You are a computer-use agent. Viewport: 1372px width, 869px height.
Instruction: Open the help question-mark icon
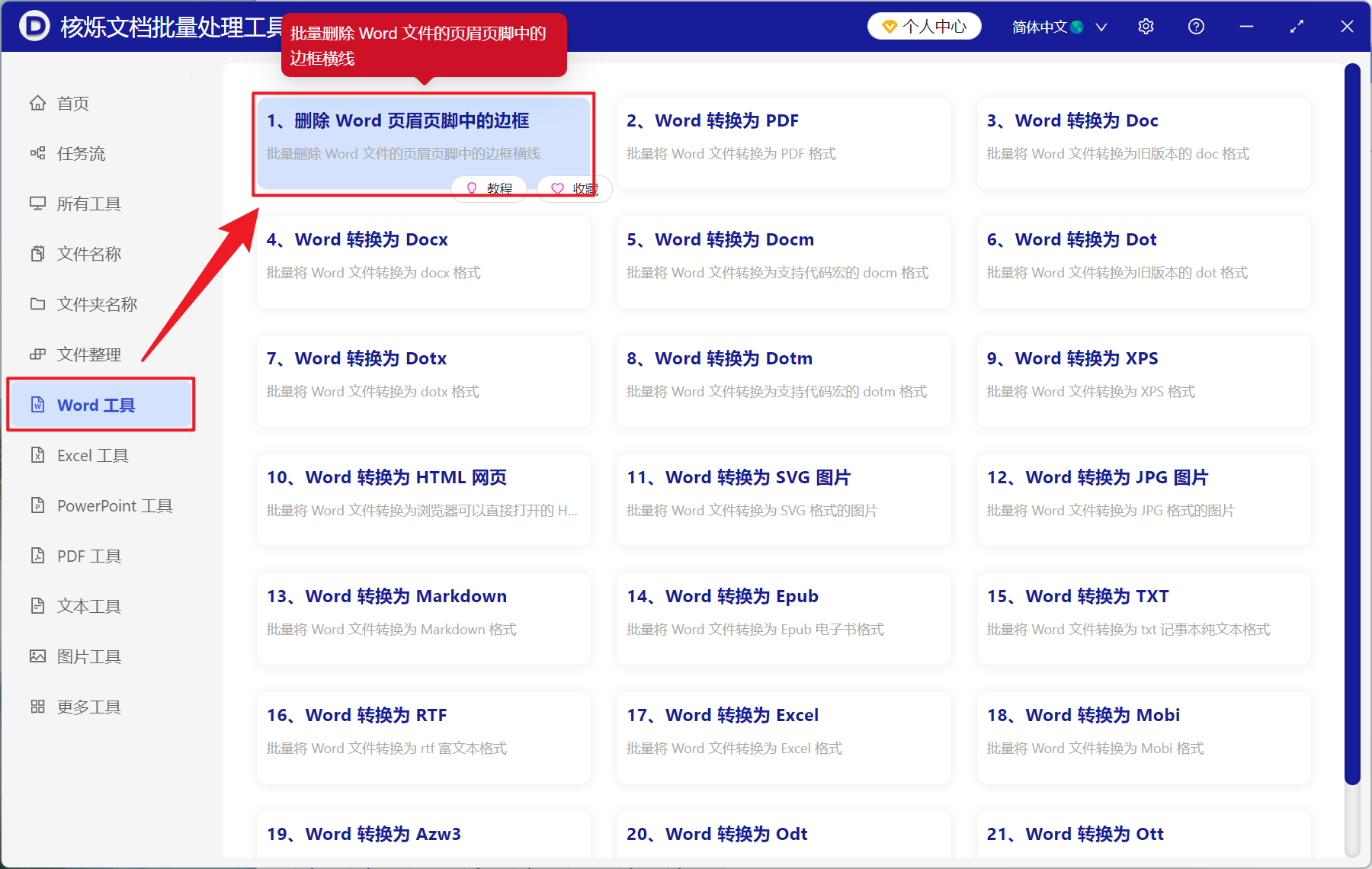pos(1196,26)
